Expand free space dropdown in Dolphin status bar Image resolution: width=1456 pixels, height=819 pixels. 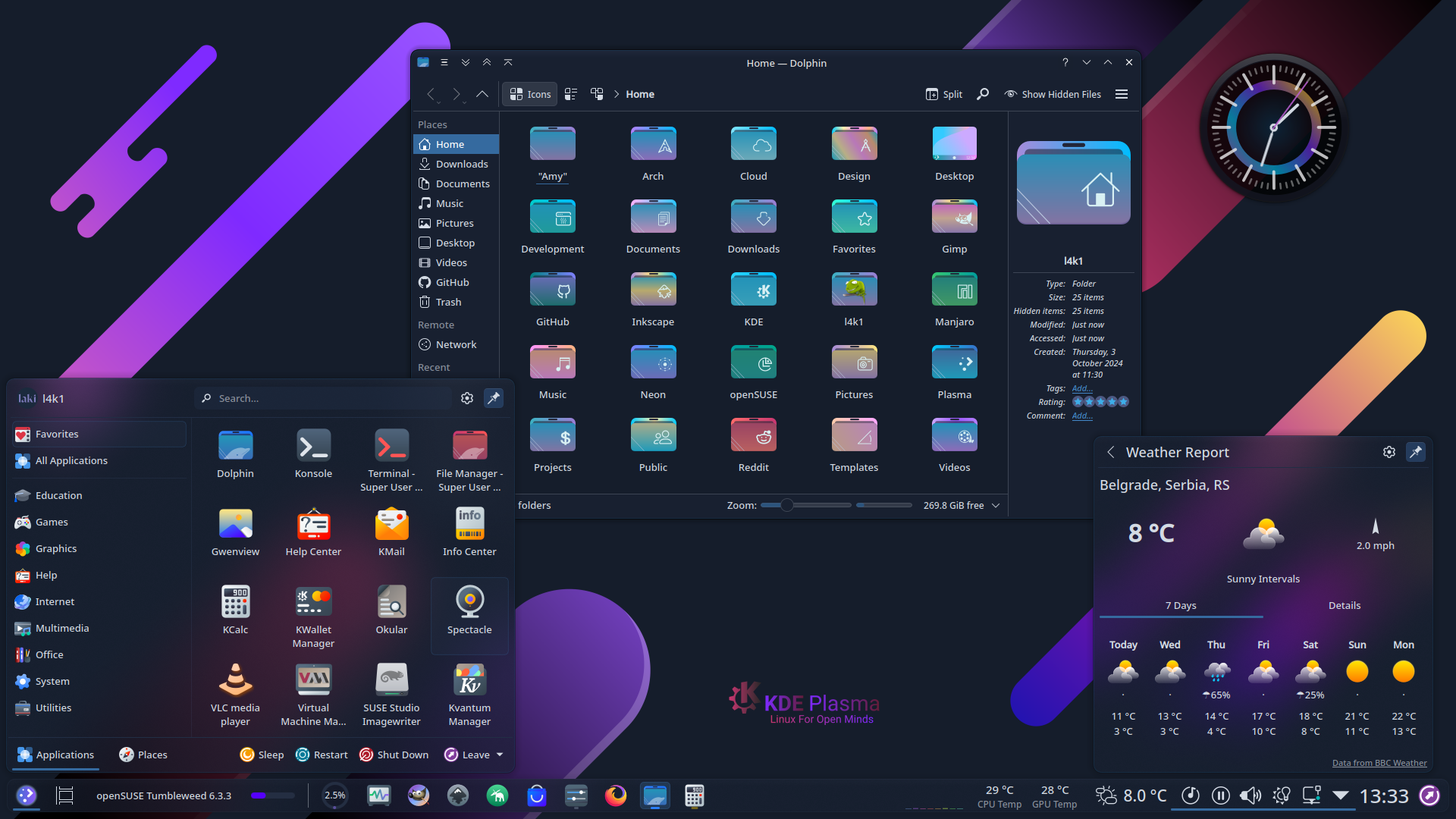pos(996,505)
